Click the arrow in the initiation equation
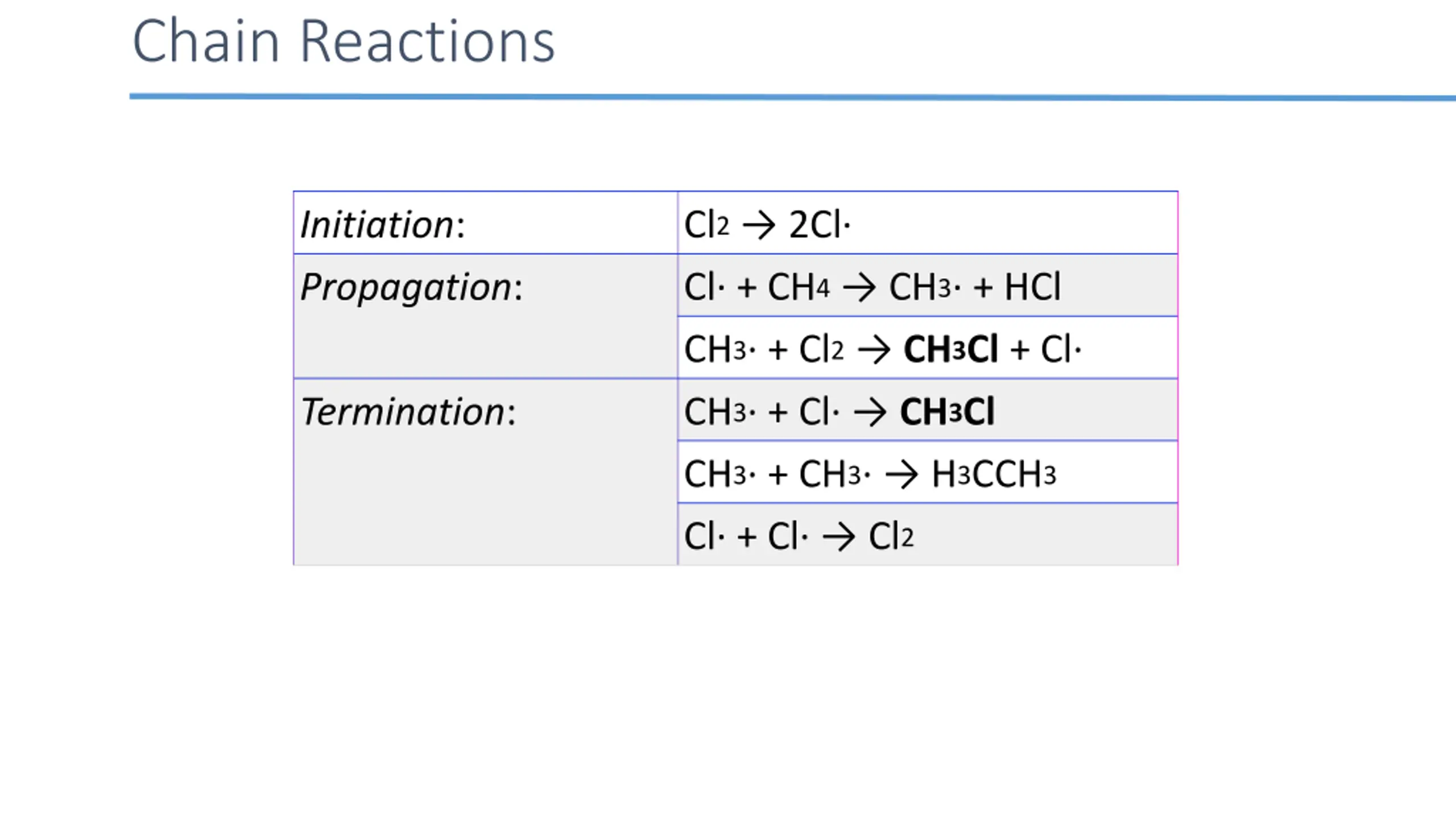1456x819 pixels. click(x=759, y=226)
